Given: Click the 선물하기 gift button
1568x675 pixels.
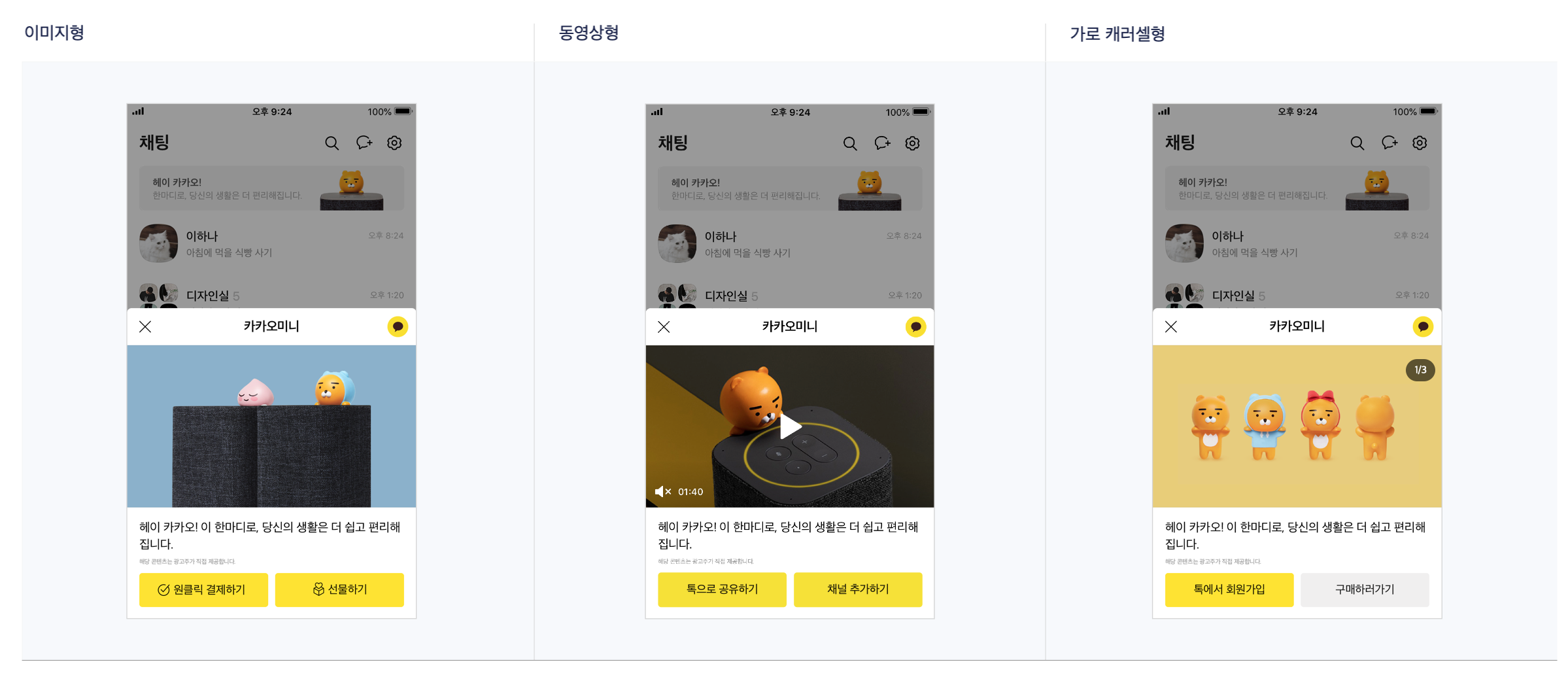Looking at the screenshot, I should pos(339,589).
